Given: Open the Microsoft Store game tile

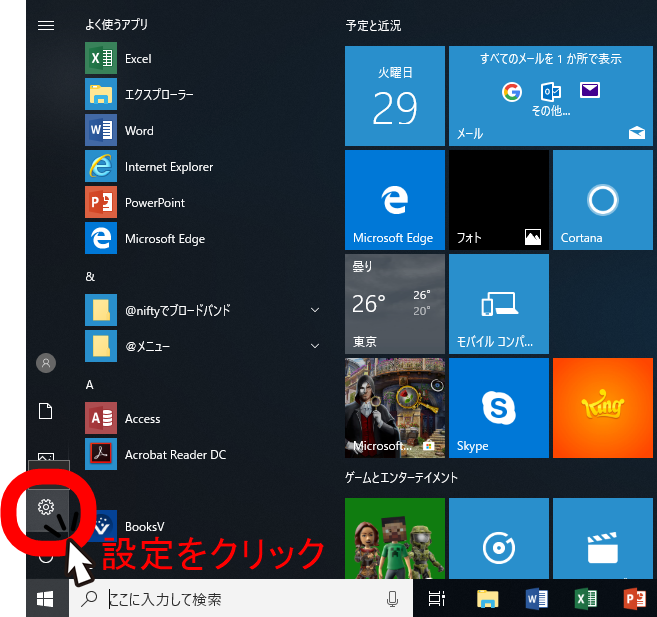Looking at the screenshot, I should (x=395, y=408).
